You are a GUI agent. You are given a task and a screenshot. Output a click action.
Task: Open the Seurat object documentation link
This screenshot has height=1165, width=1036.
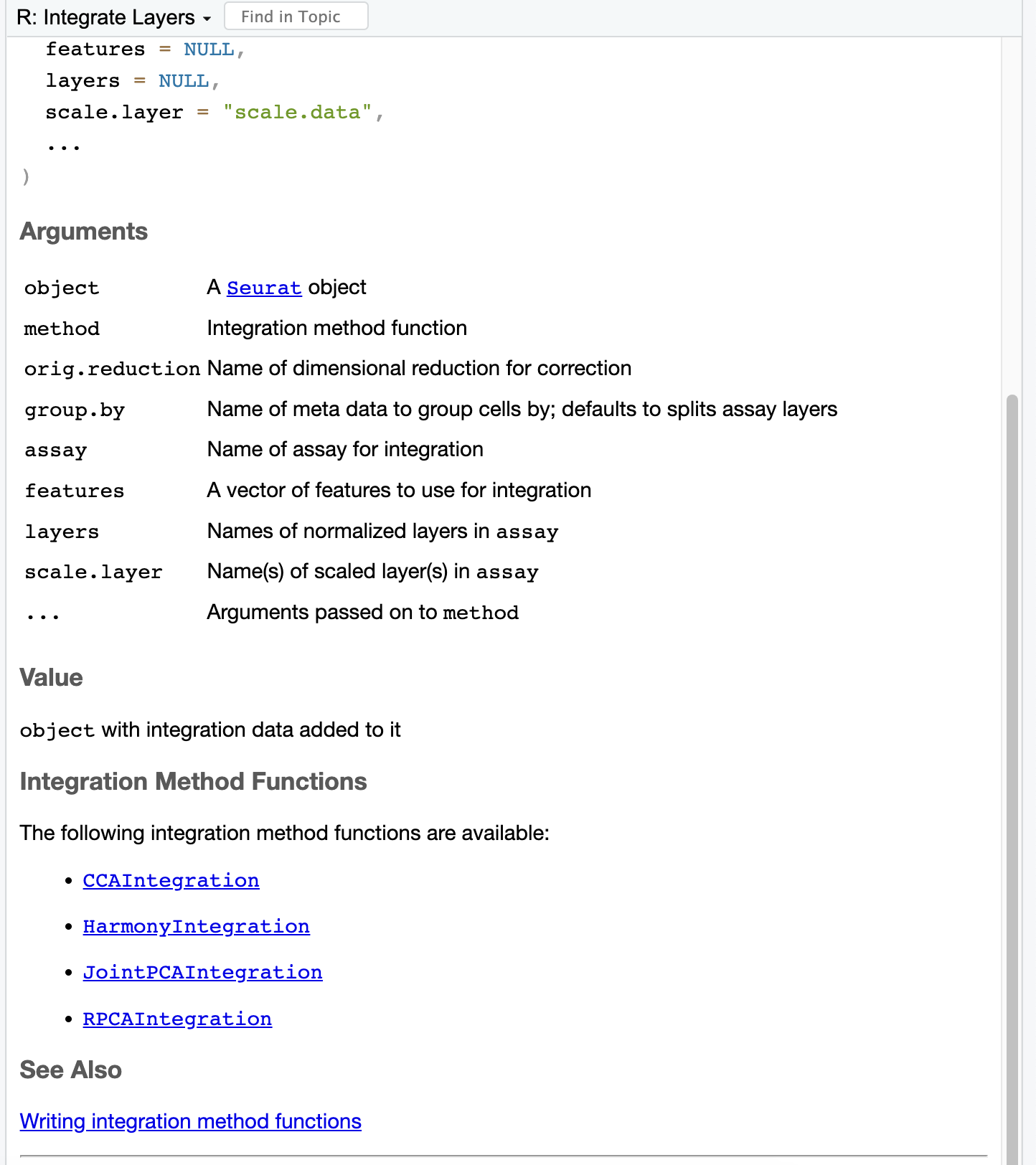click(263, 288)
